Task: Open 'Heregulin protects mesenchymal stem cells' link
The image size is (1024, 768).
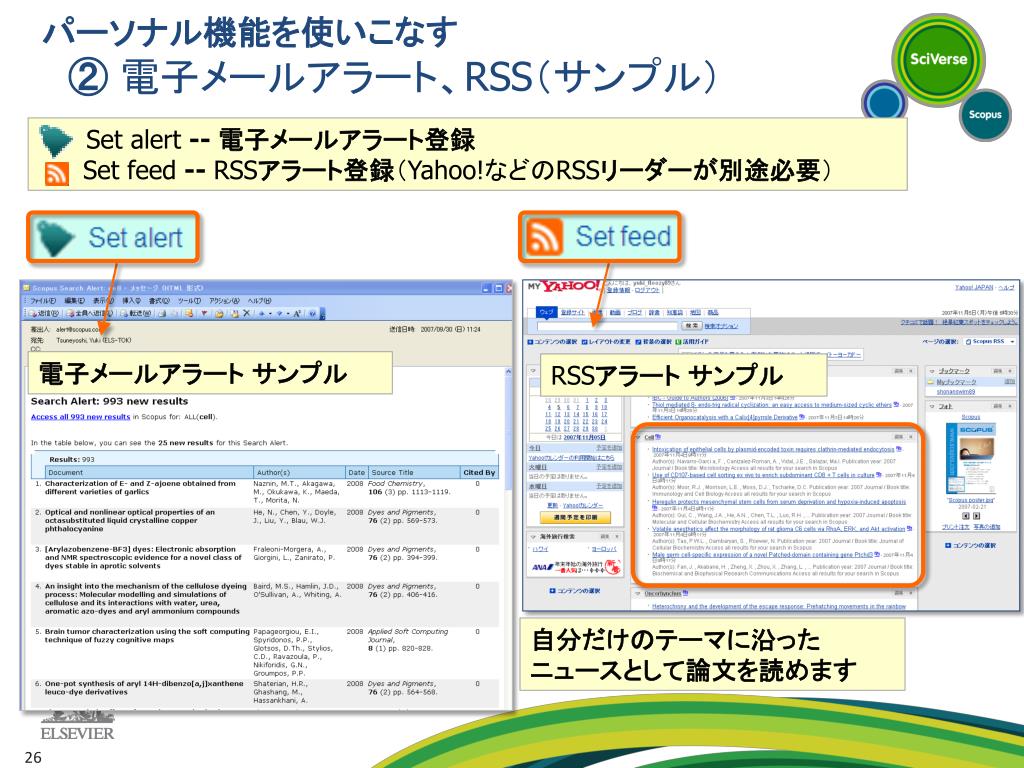Action: [x=779, y=502]
